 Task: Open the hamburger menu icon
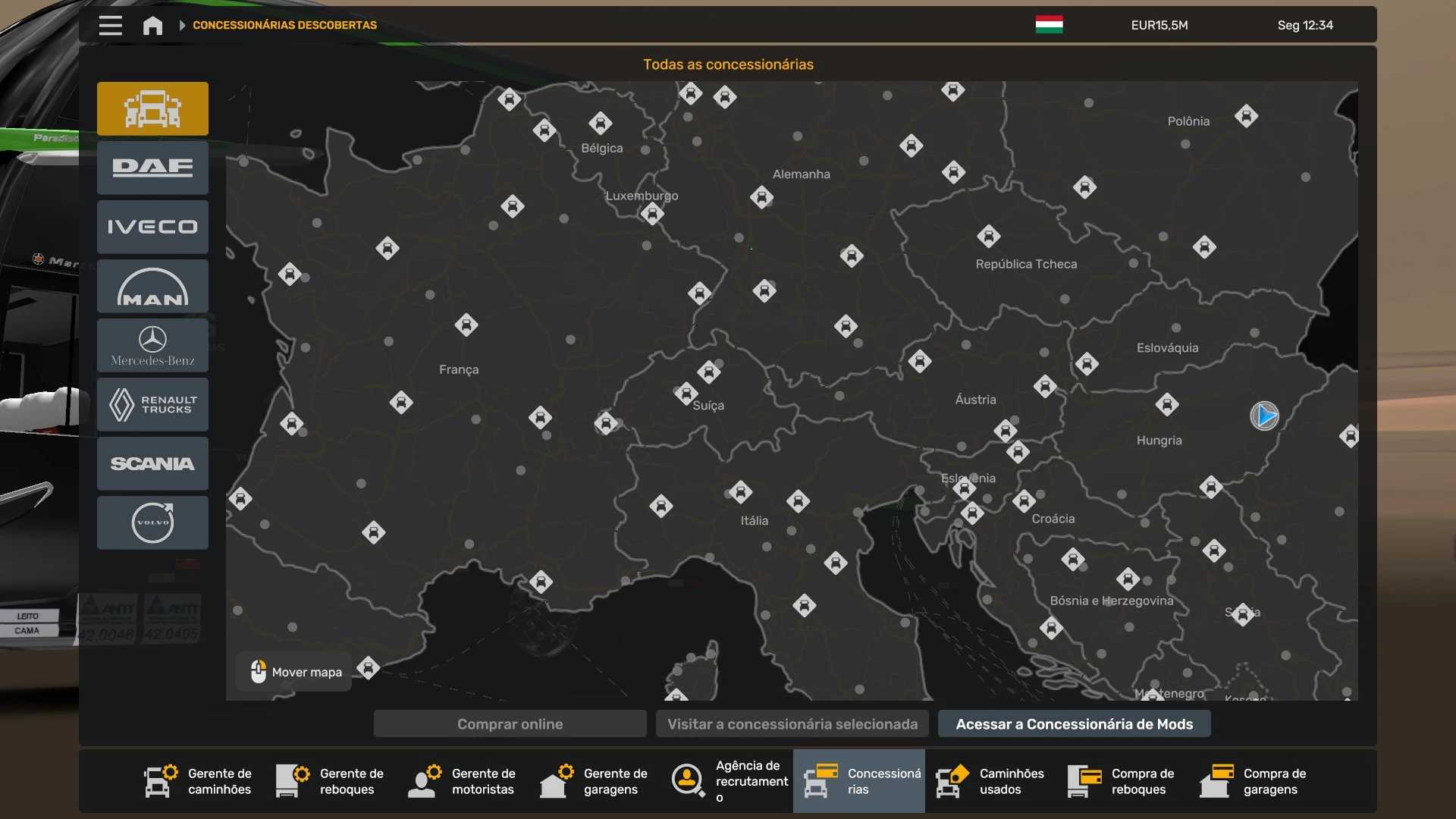pos(110,25)
